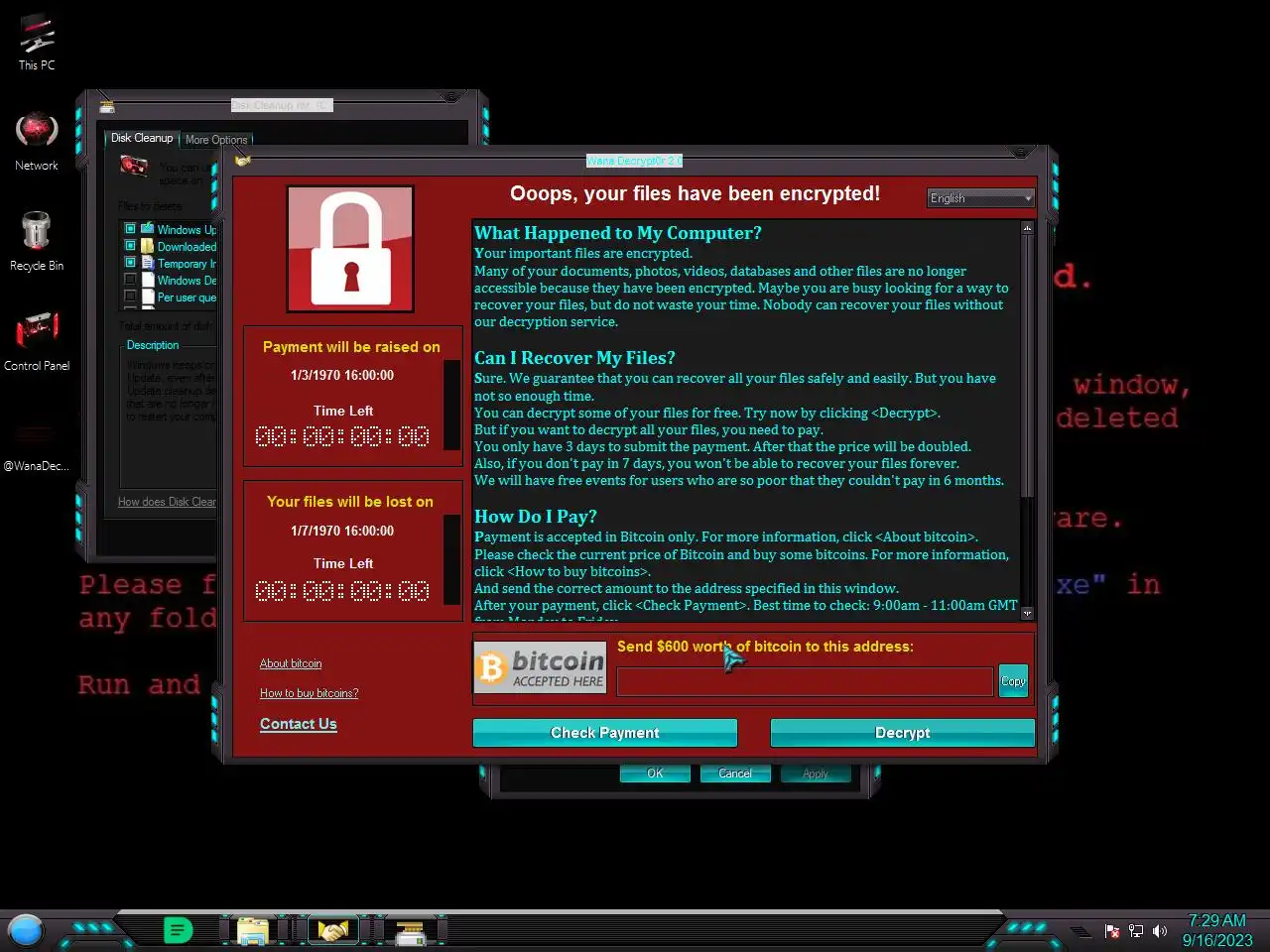
Task: Switch to Disk Cleanup tab
Action: (142, 138)
